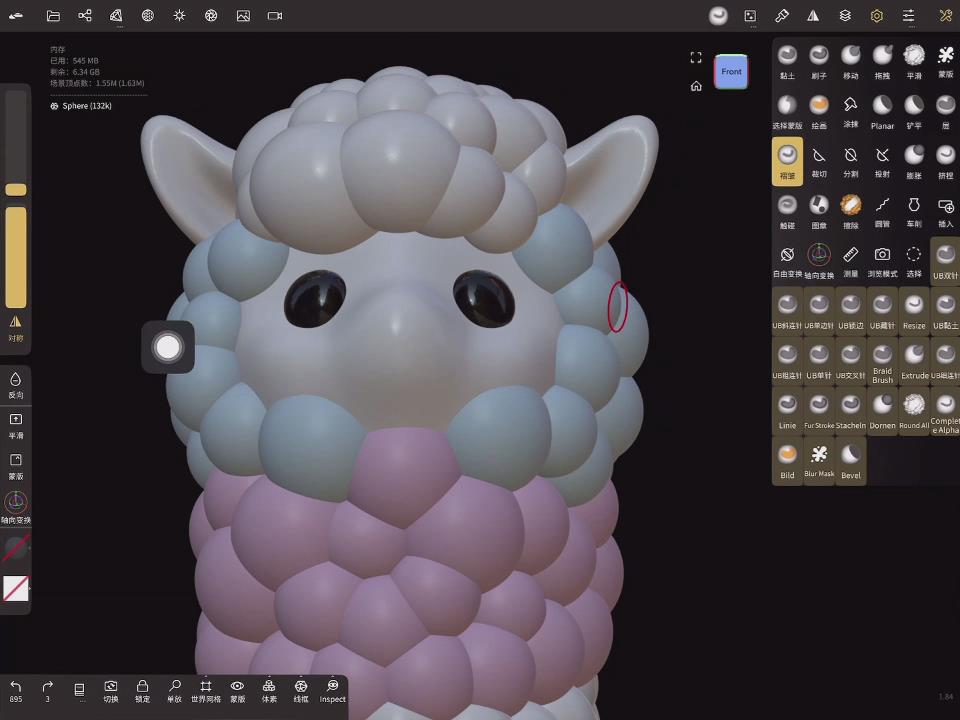Select the 图章 stamp tool
Image resolution: width=960 pixels, height=720 pixels.
[819, 212]
